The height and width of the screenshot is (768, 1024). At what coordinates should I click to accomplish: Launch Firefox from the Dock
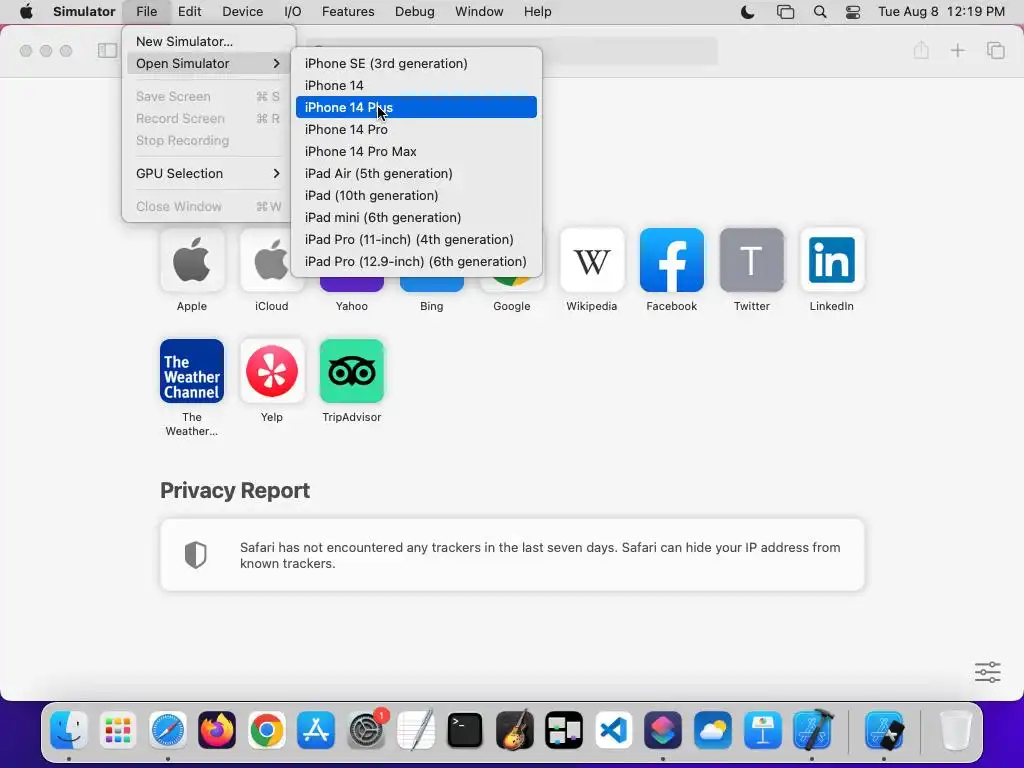coord(217,729)
